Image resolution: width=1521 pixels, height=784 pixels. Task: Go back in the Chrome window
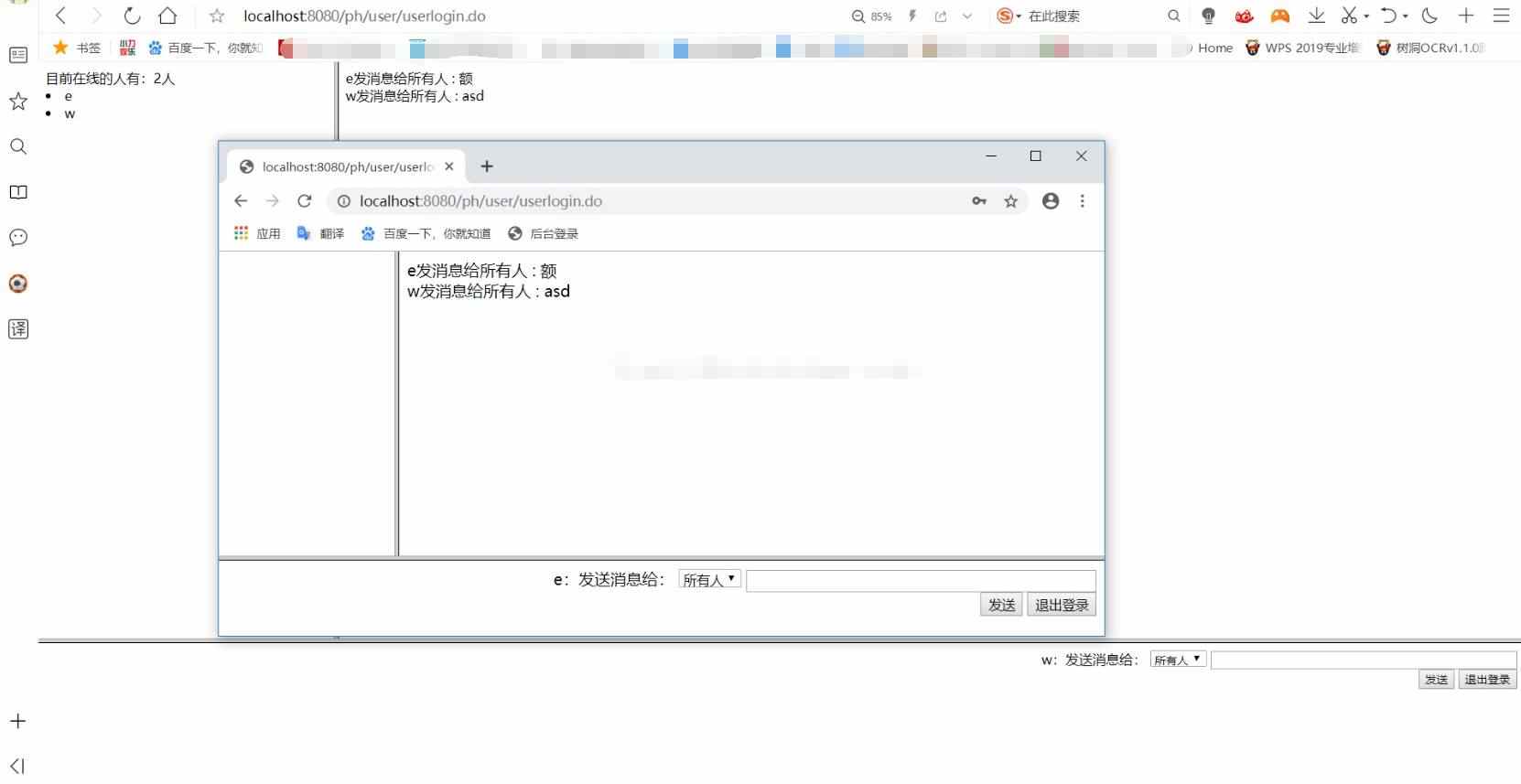241,201
